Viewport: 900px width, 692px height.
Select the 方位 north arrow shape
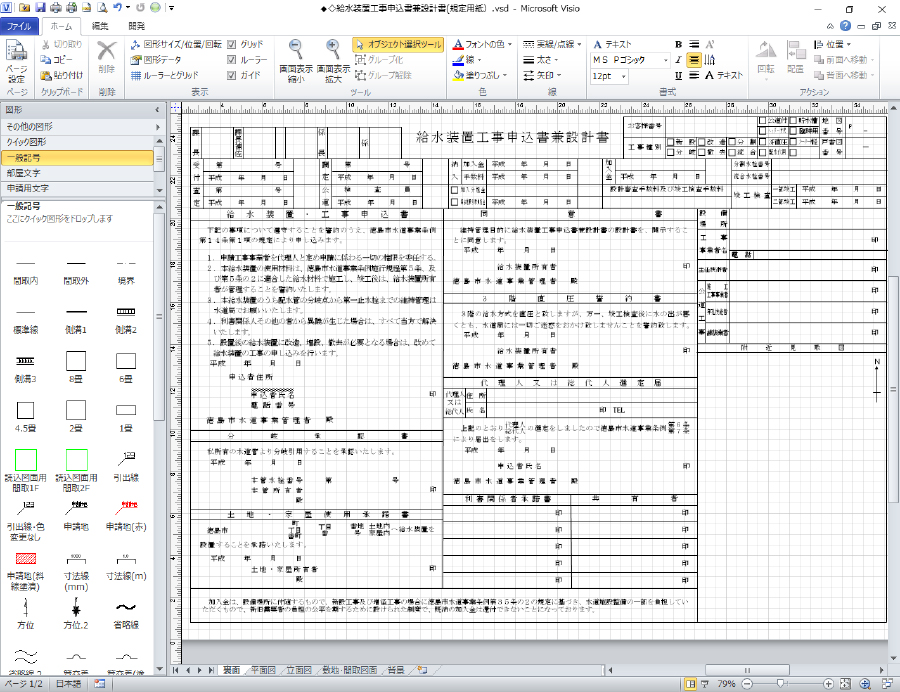pos(25,613)
